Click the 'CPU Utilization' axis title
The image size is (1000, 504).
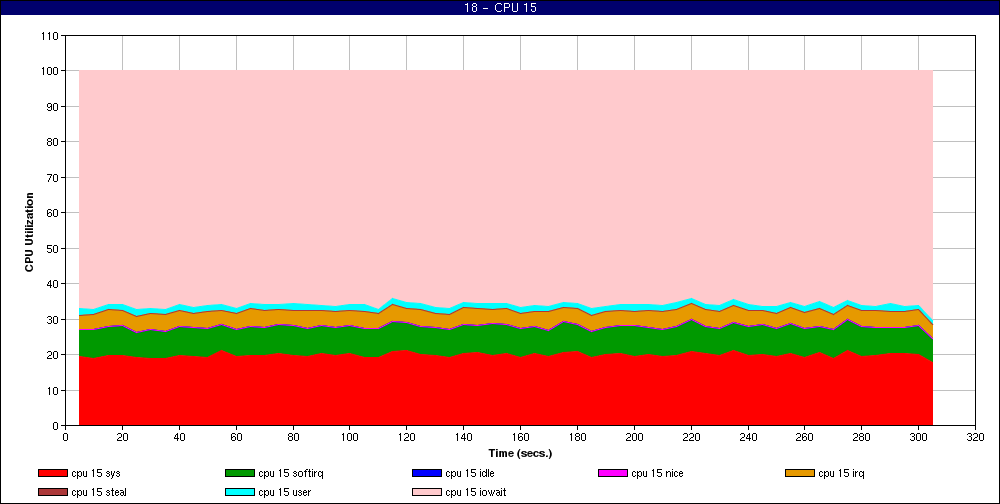coord(29,232)
